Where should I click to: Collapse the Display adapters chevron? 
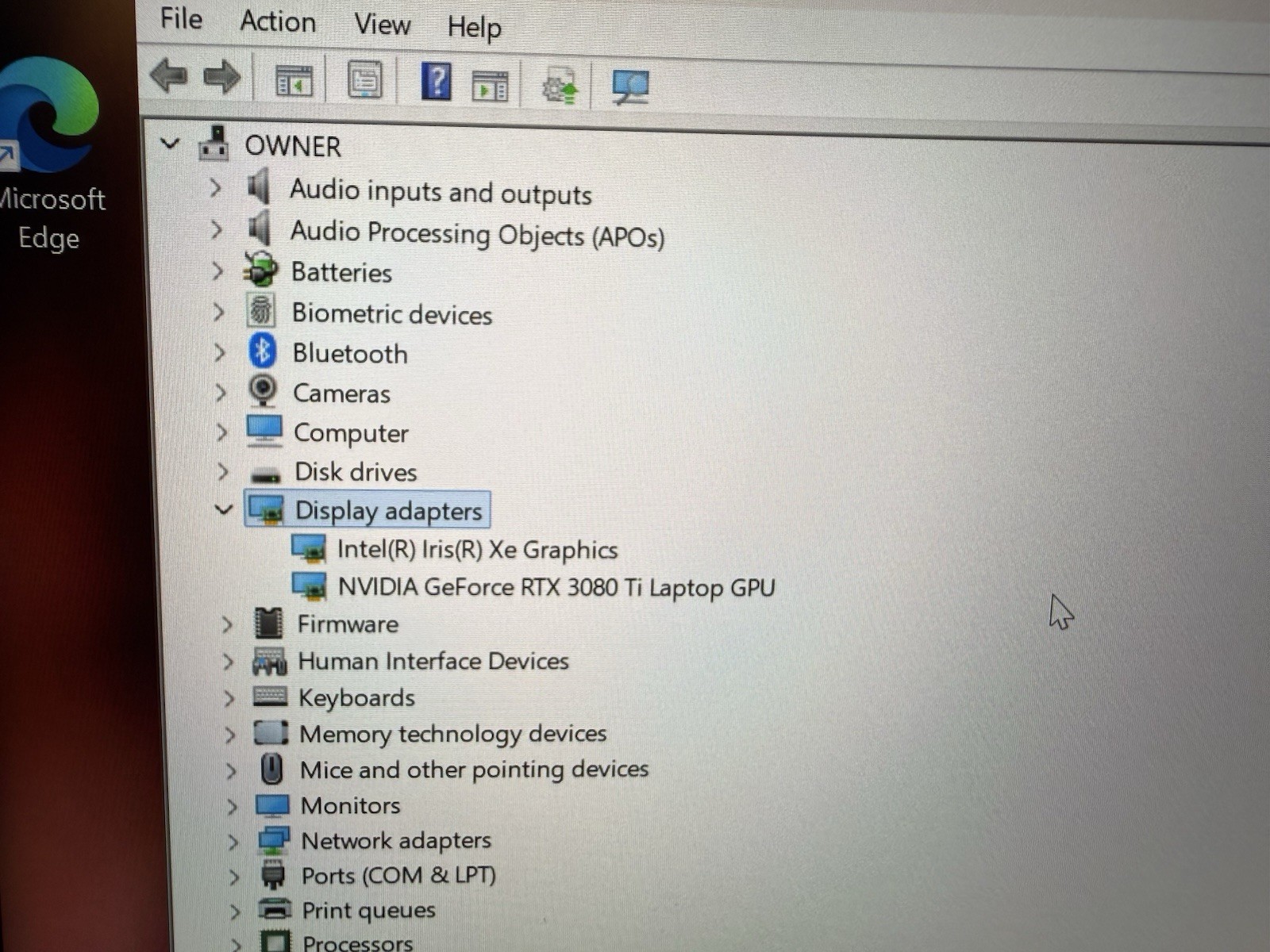[x=224, y=509]
